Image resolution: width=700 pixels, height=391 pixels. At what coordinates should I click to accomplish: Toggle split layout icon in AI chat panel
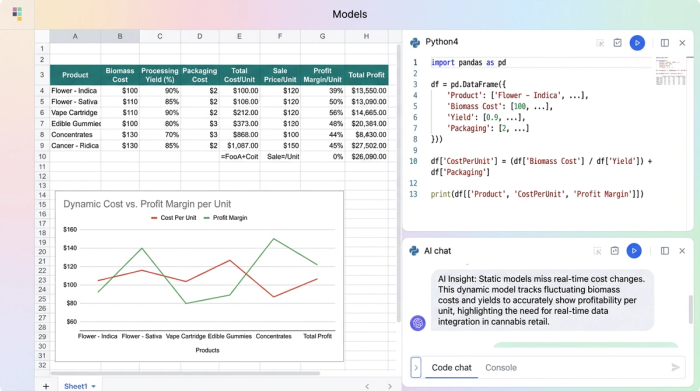(665, 251)
